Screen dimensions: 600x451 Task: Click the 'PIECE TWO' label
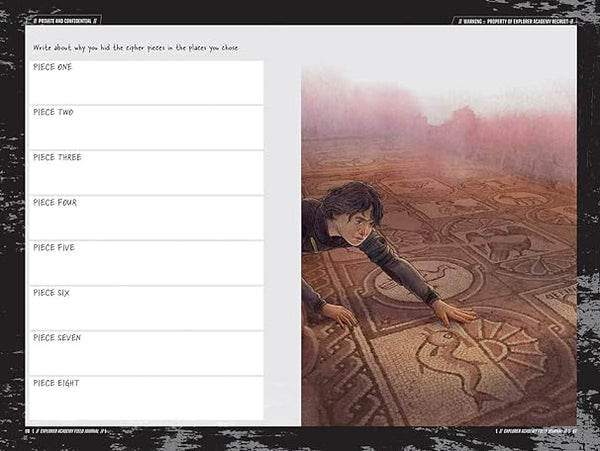click(x=53, y=112)
